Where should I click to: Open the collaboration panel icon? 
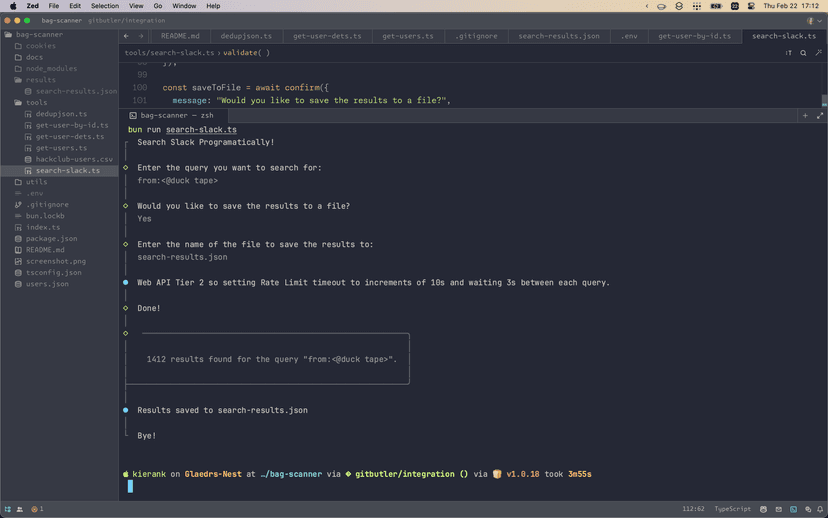pos(21,509)
